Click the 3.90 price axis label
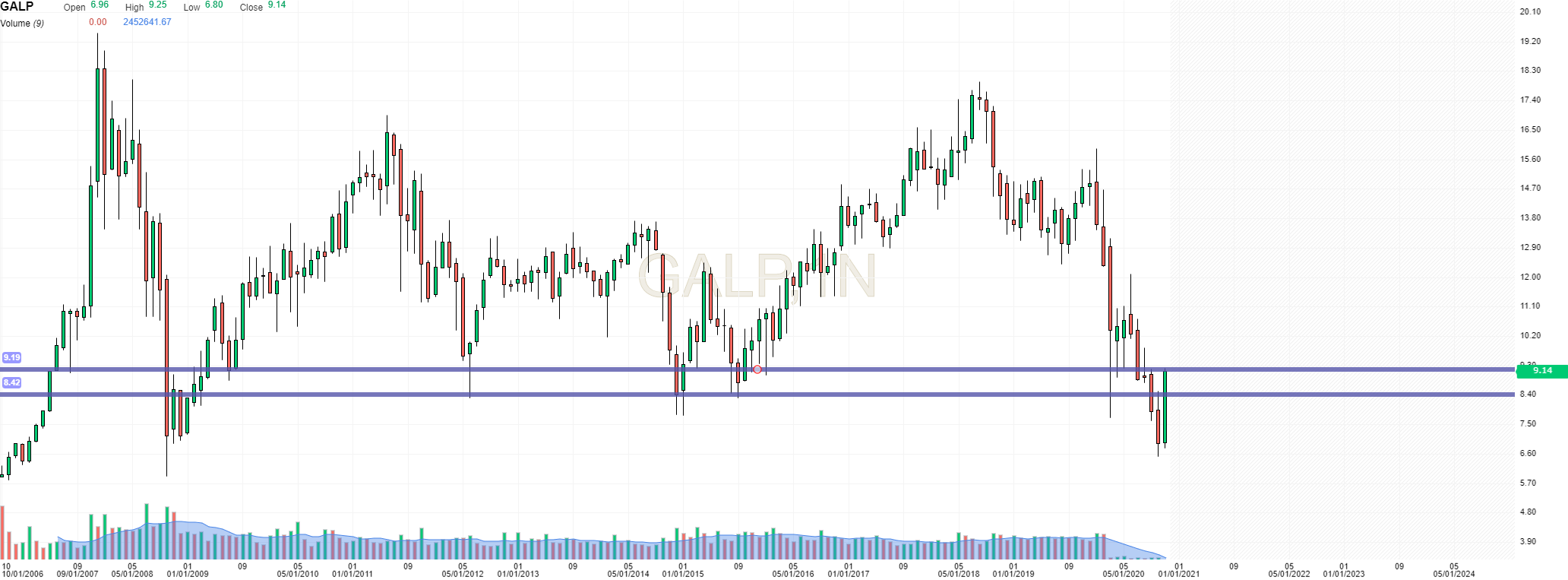Viewport: 1568px width, 580px height. (x=1528, y=541)
